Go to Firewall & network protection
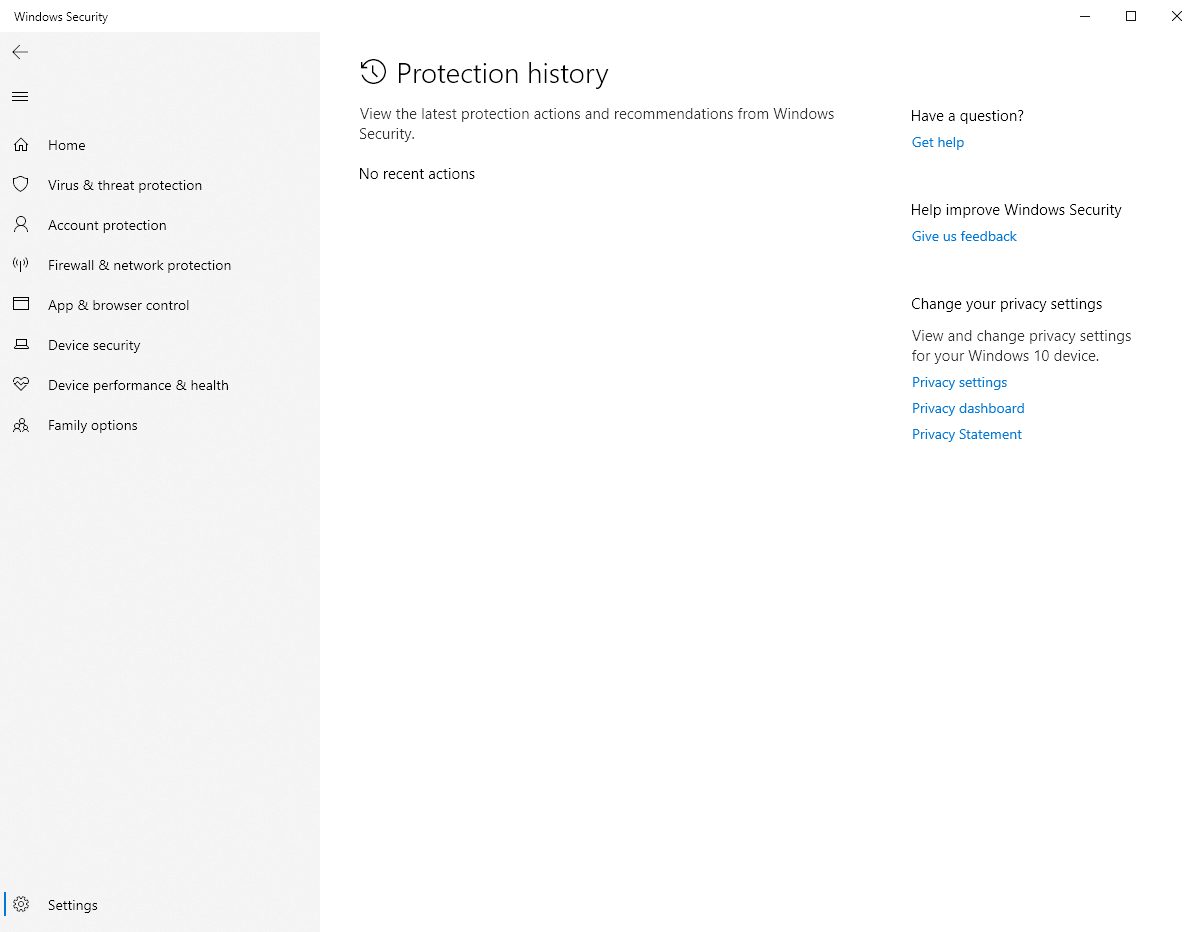 point(139,265)
